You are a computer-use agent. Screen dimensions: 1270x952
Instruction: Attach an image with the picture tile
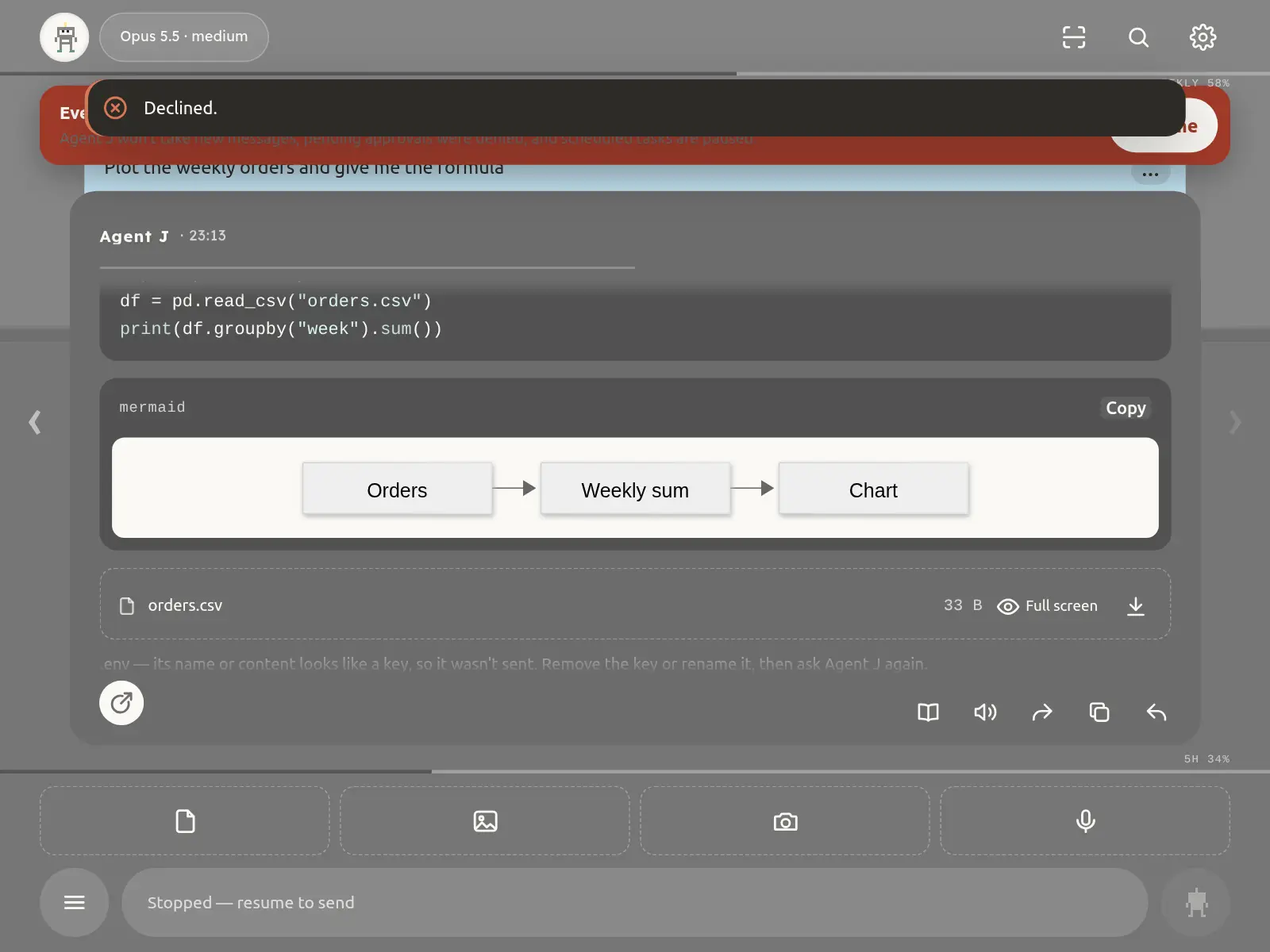pyautogui.click(x=485, y=821)
